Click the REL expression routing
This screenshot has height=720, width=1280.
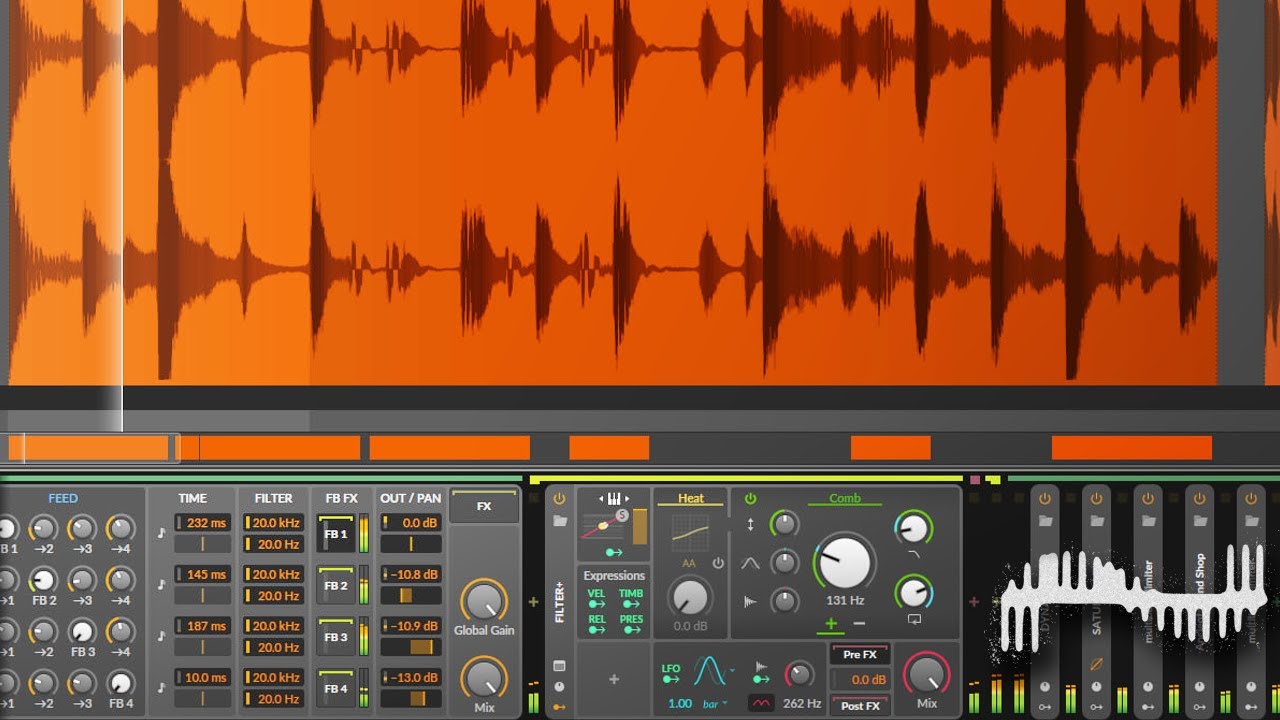597,626
